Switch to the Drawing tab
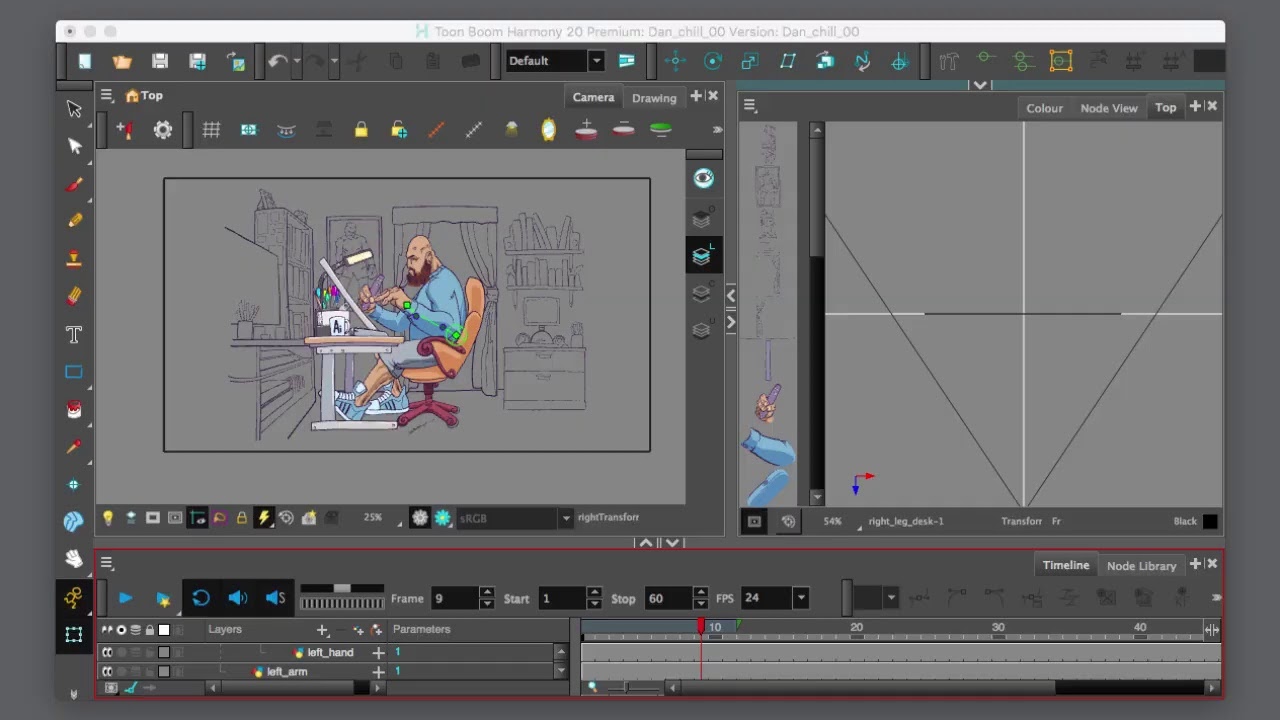This screenshot has height=720, width=1280. point(654,98)
